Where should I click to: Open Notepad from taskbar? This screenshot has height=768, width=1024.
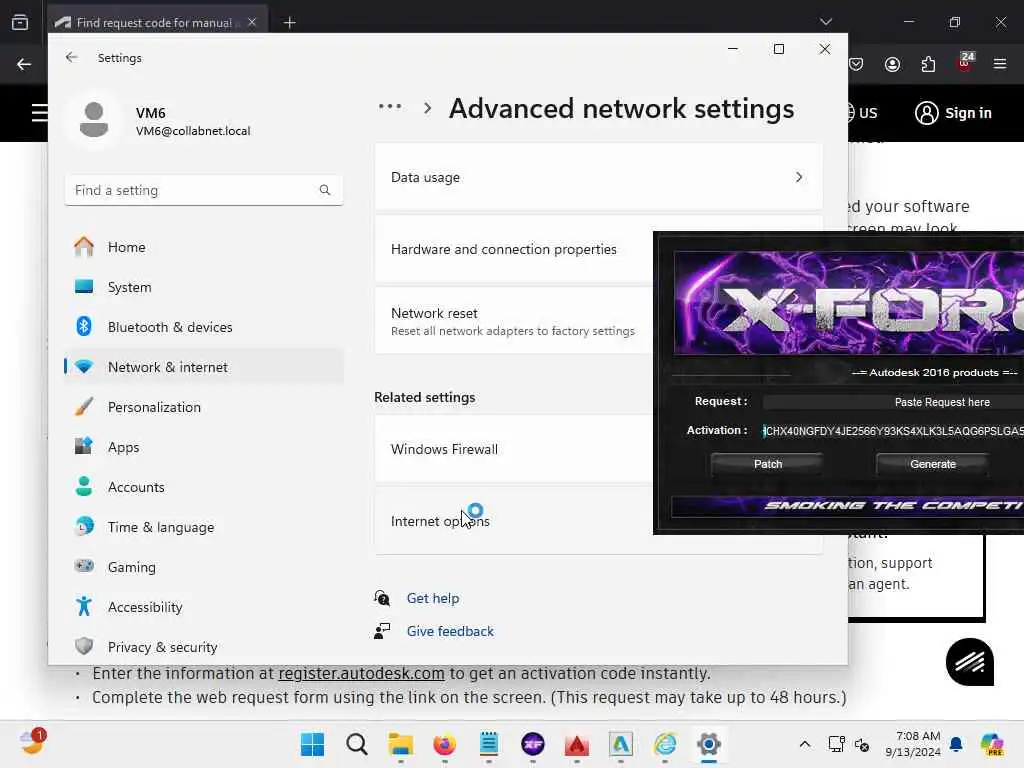tap(488, 744)
